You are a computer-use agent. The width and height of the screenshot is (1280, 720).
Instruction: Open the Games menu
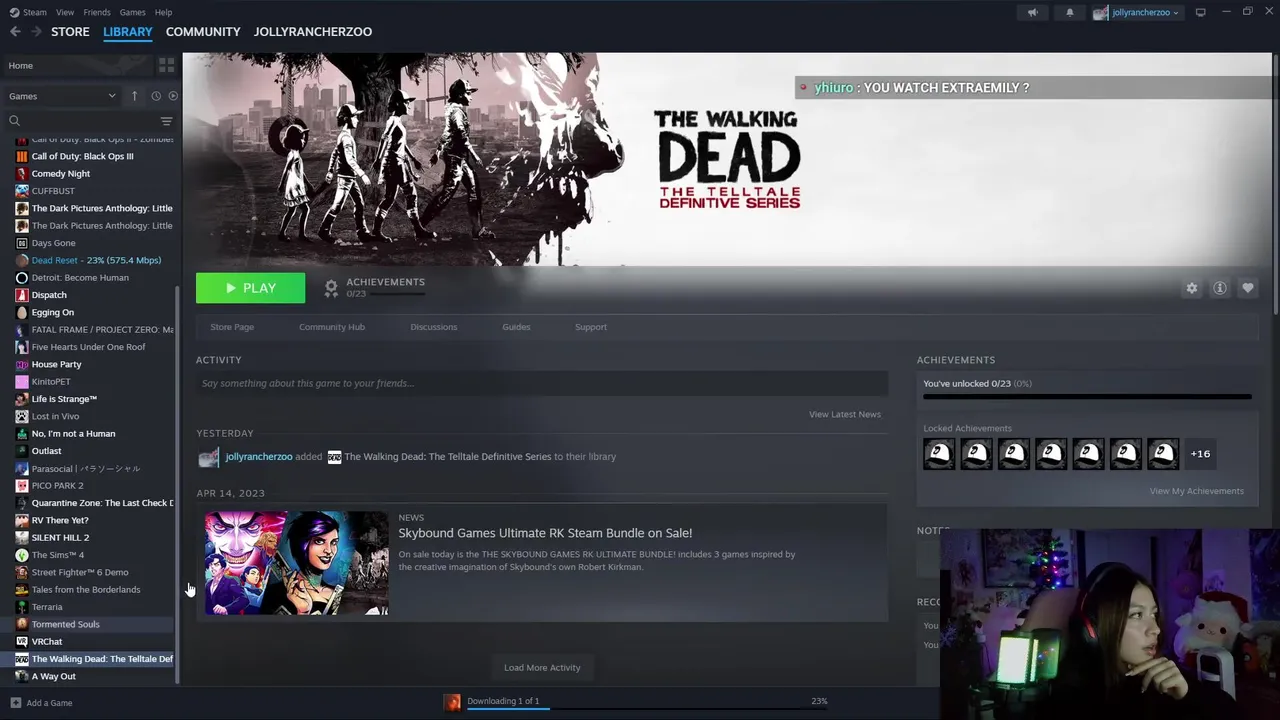[x=132, y=12]
